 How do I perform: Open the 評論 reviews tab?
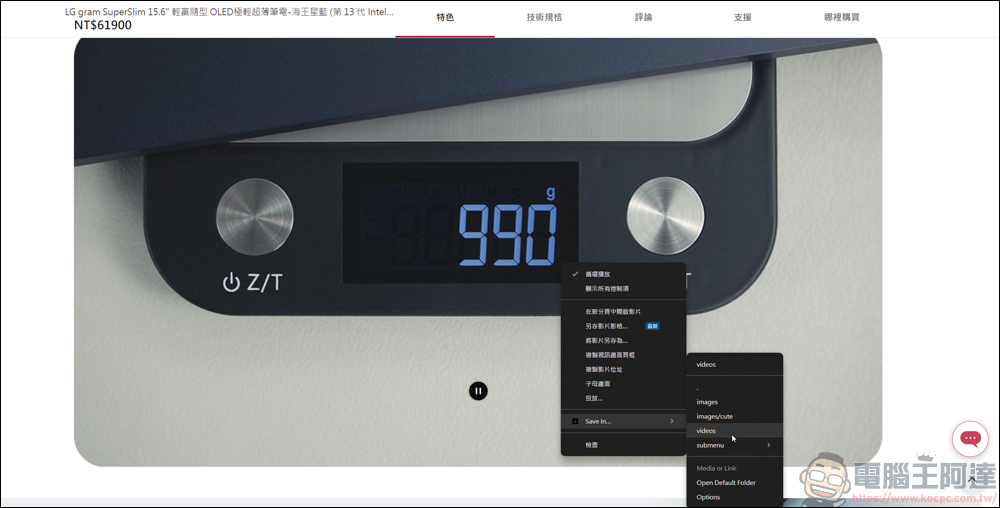click(x=643, y=17)
